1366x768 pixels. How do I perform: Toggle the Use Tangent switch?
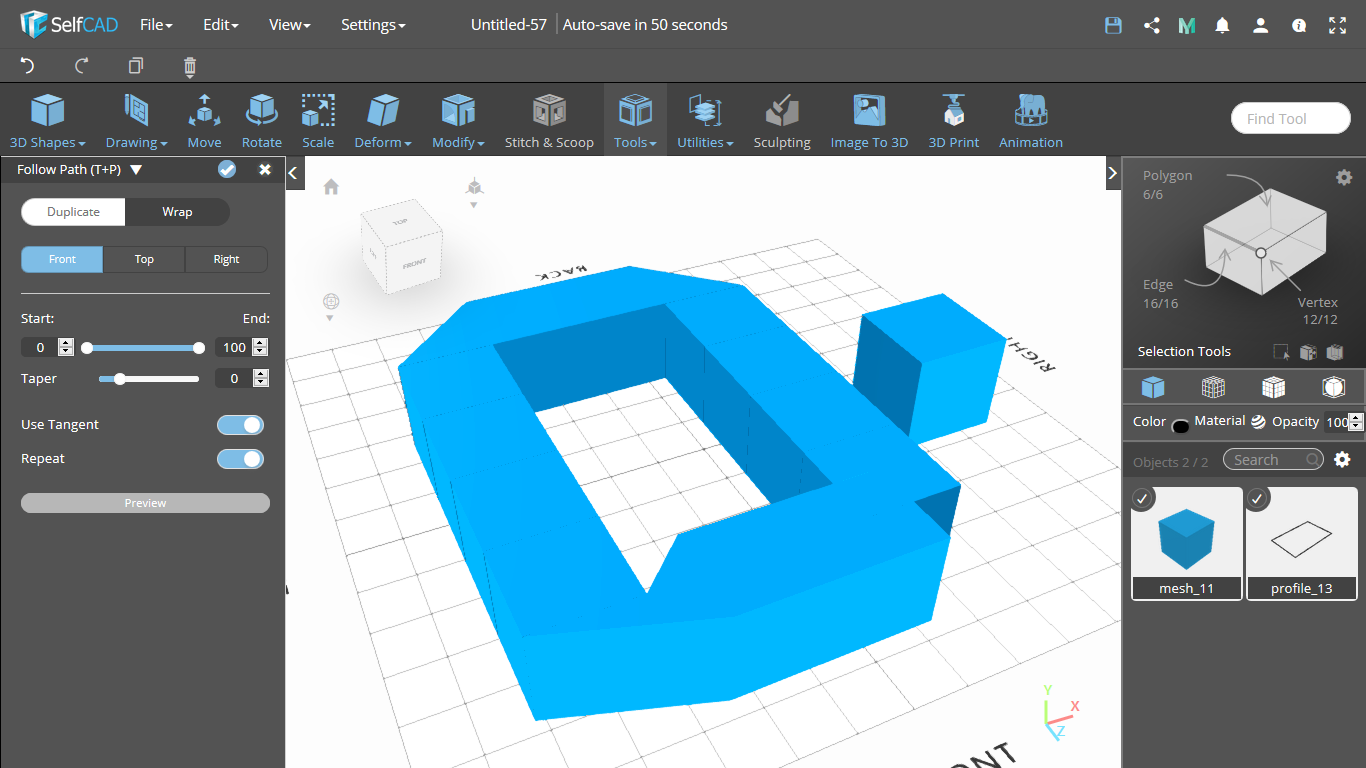[x=240, y=425]
